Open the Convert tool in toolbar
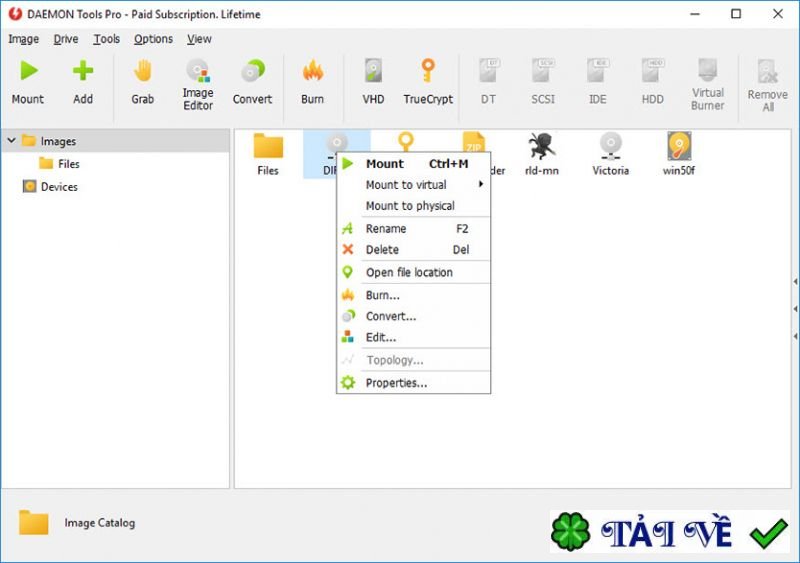800x563 pixels. 253,83
